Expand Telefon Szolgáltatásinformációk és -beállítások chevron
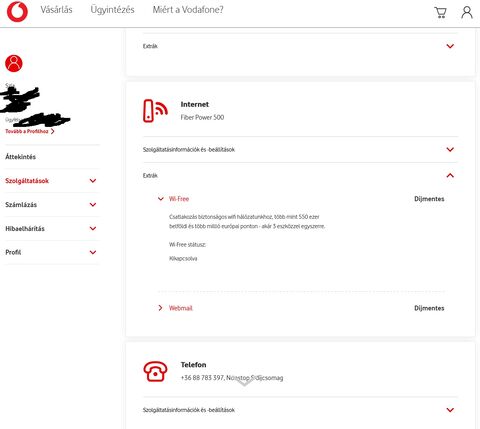 [x=450, y=410]
